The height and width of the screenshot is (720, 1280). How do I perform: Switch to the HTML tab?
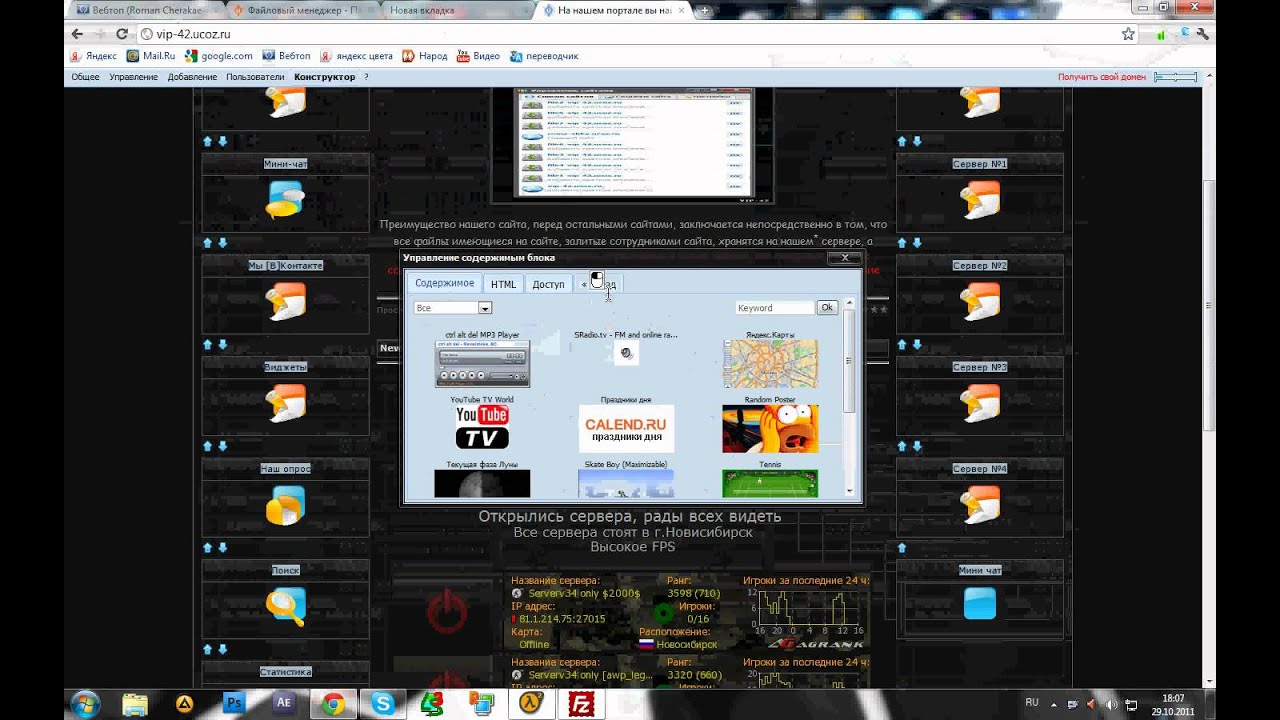(x=503, y=284)
